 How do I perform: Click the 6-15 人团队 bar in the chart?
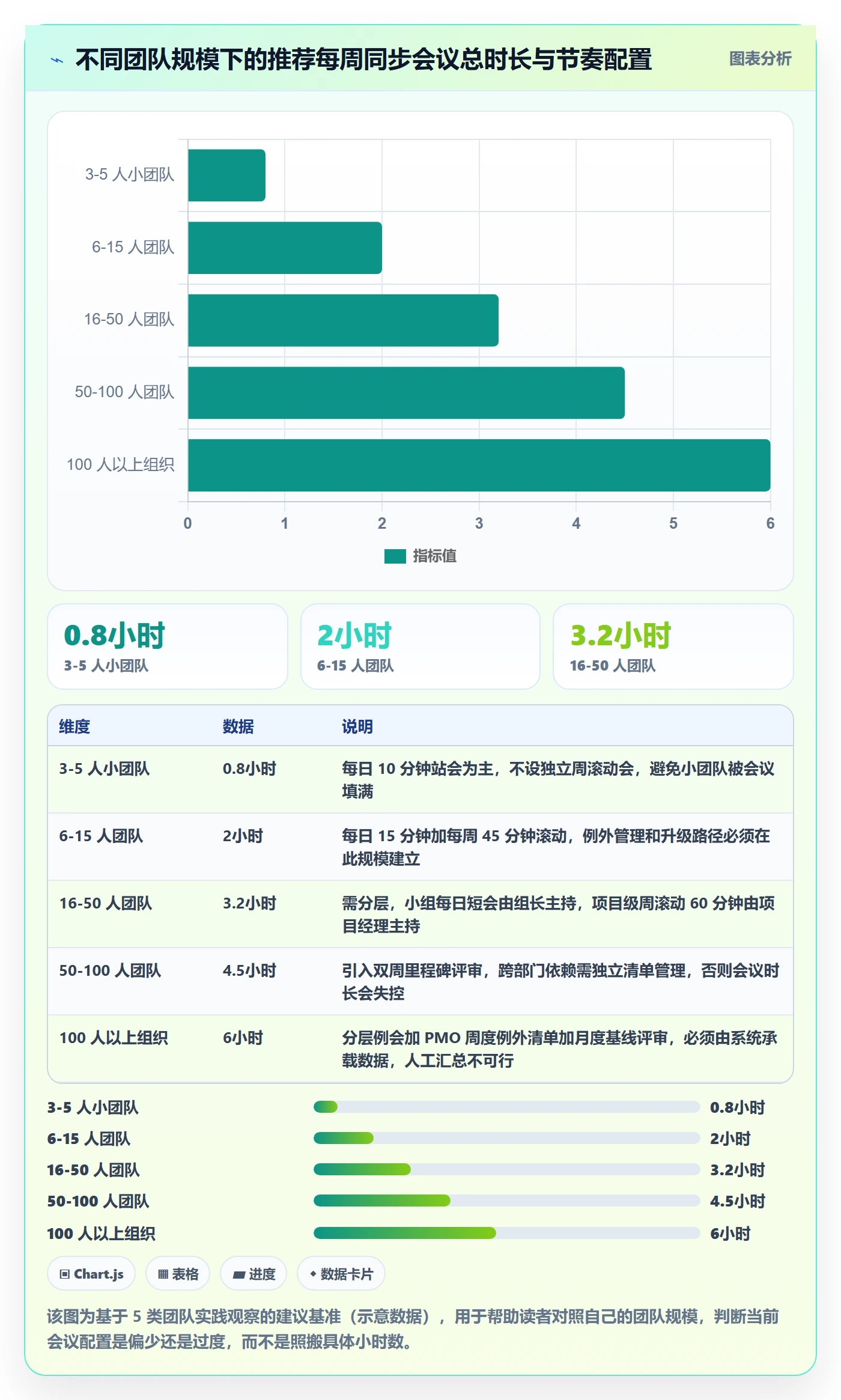click(x=285, y=248)
